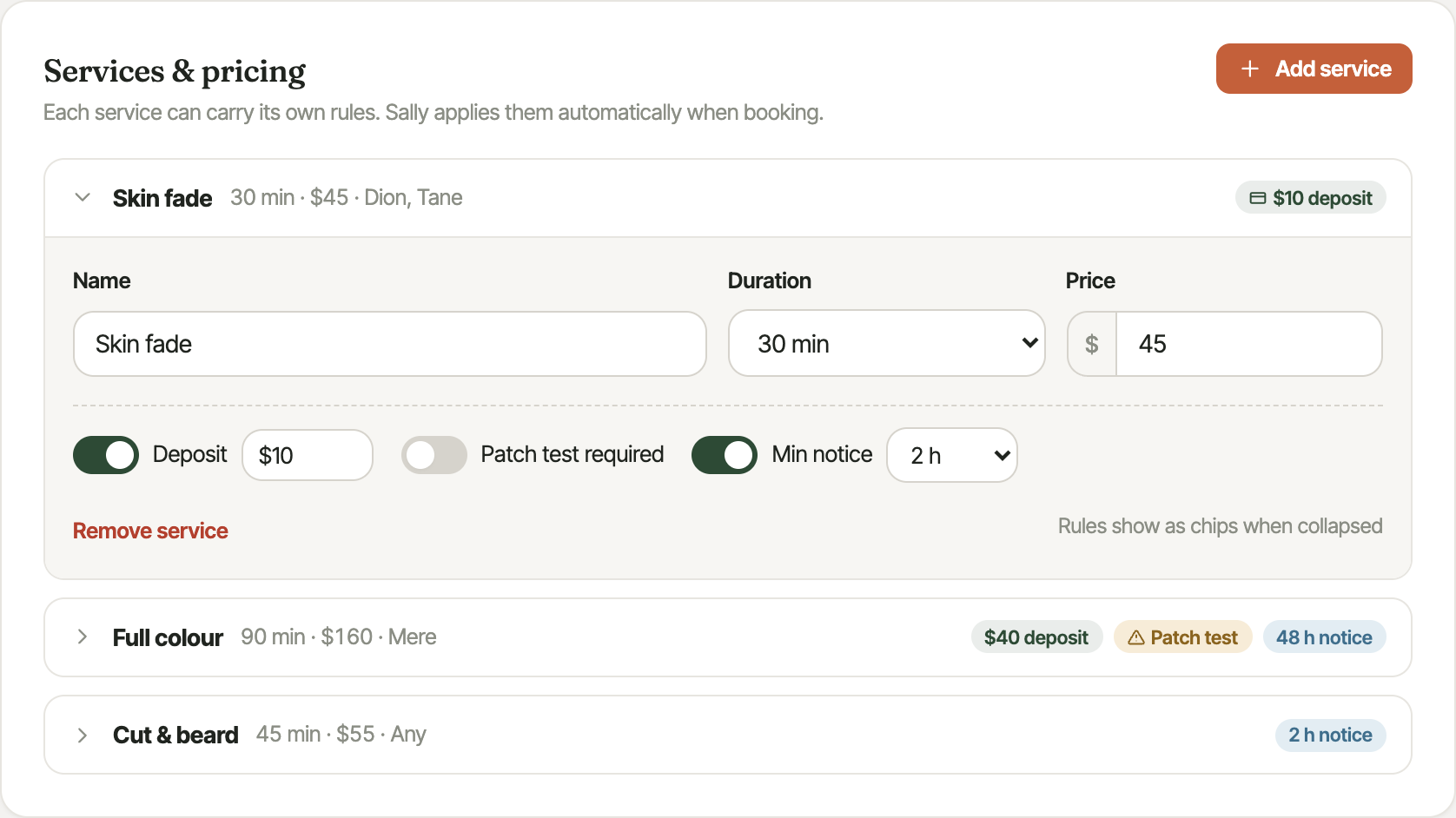This screenshot has height=818, width=1456.
Task: Enable the Patch test required switch
Action: [434, 455]
